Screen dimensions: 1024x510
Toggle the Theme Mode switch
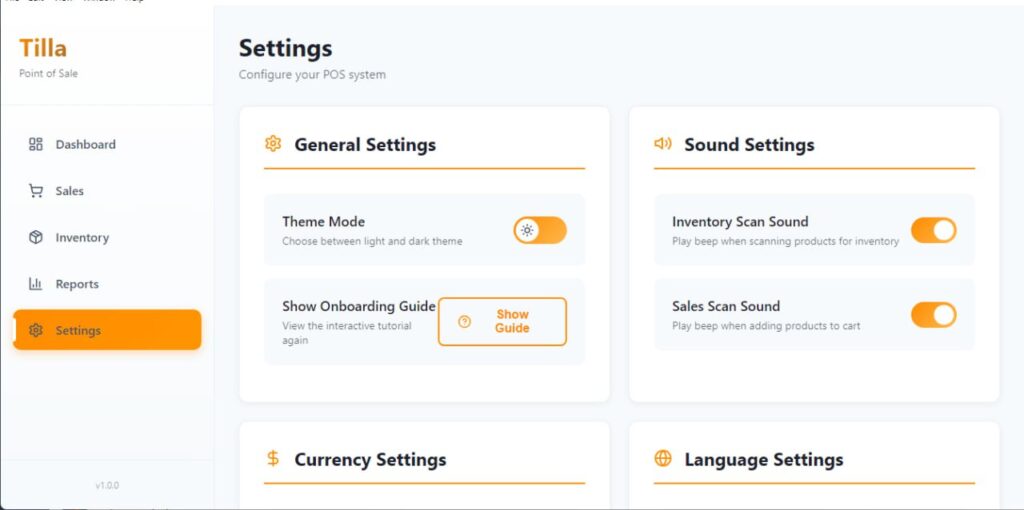(540, 231)
